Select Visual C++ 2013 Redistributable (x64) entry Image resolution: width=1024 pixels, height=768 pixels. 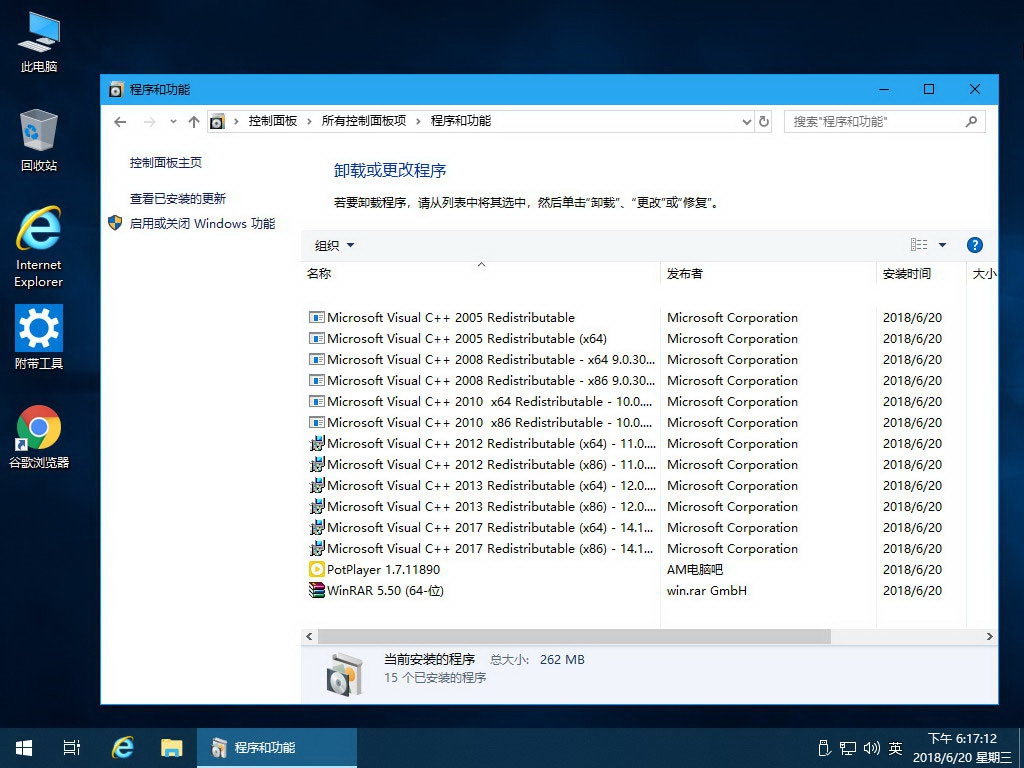(481, 485)
